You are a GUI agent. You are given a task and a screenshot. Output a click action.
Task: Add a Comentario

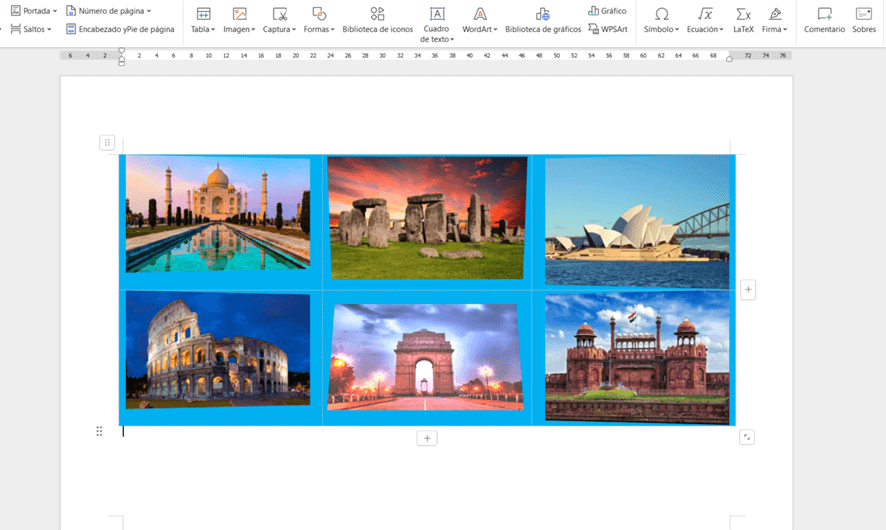coord(824,20)
